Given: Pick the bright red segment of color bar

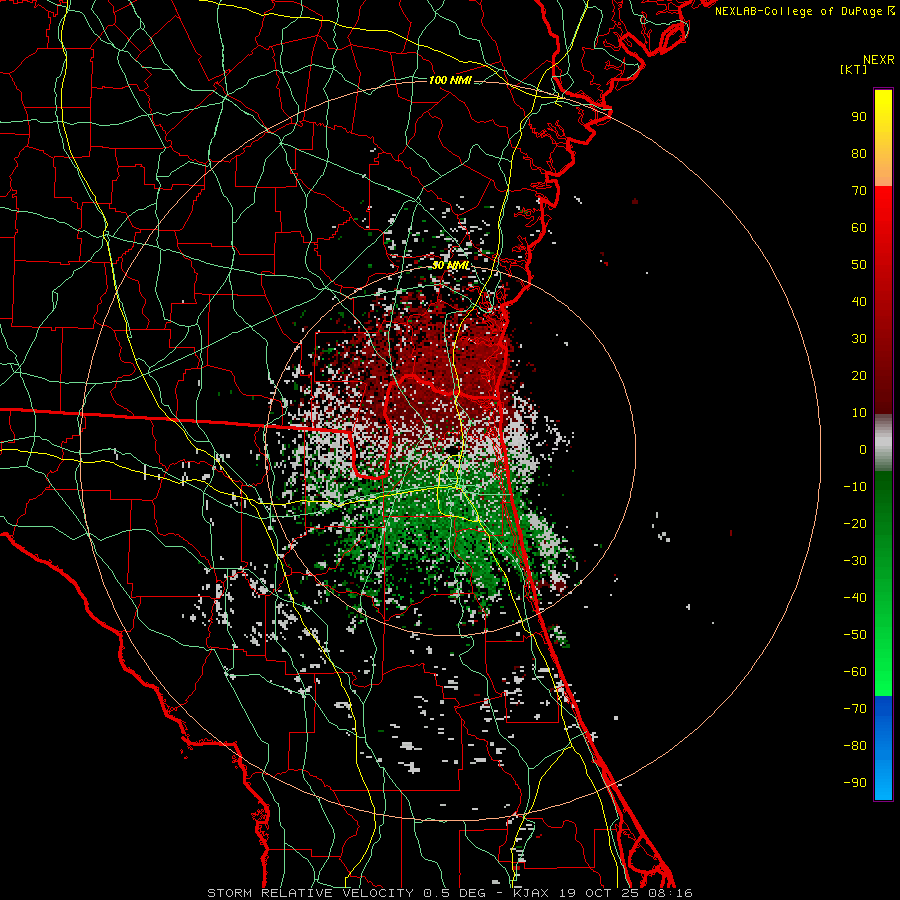Looking at the screenshot, I should click(883, 230).
